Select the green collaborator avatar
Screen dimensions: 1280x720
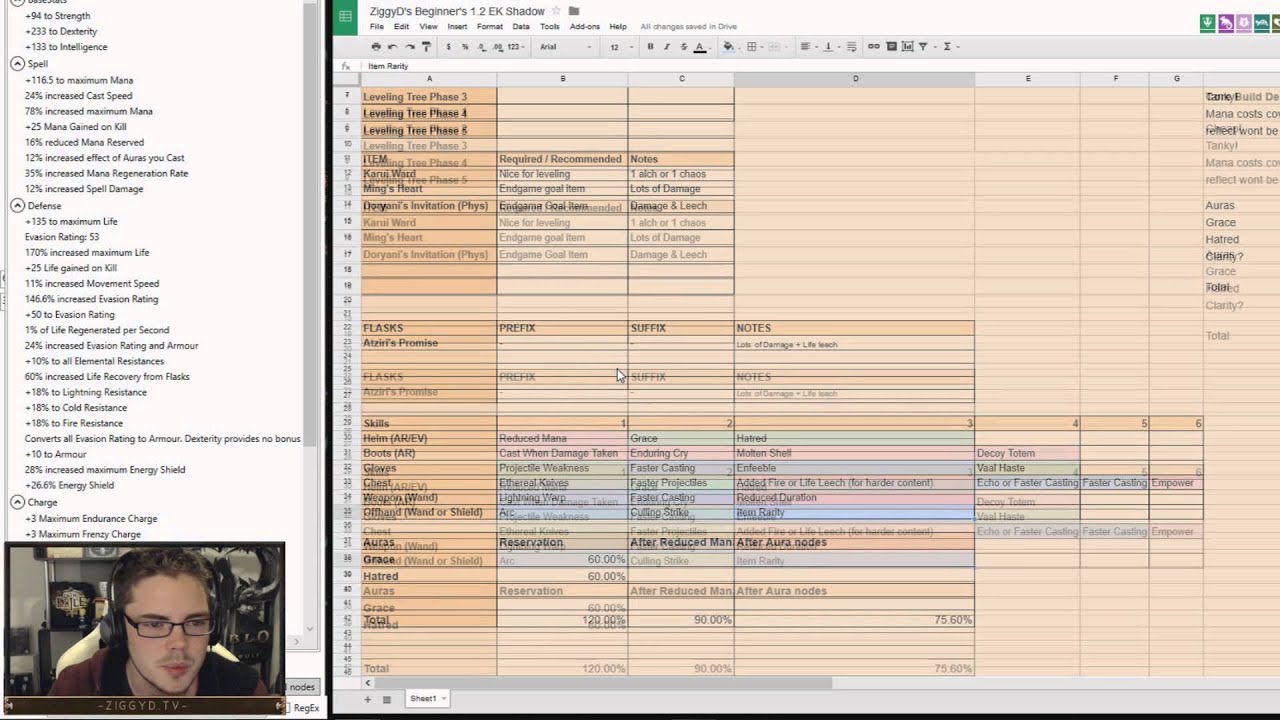tap(1208, 22)
